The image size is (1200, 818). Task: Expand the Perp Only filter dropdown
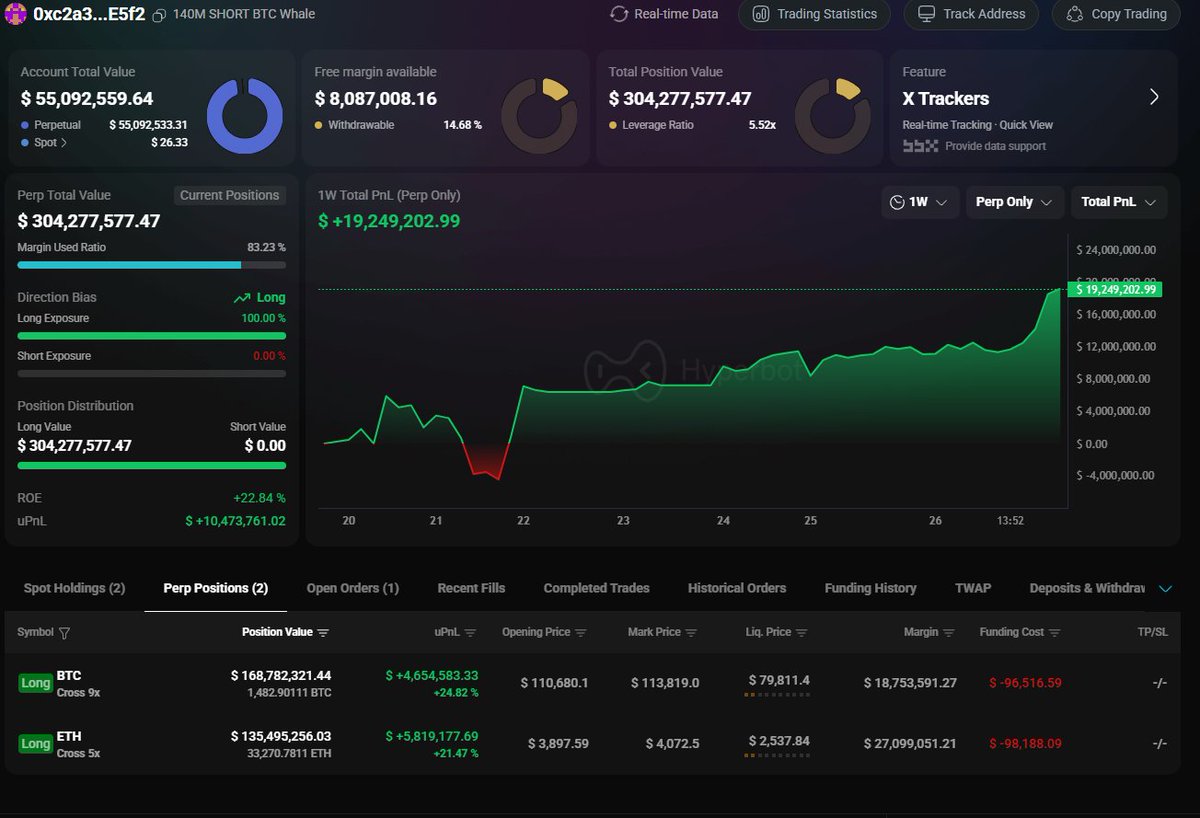click(1014, 201)
